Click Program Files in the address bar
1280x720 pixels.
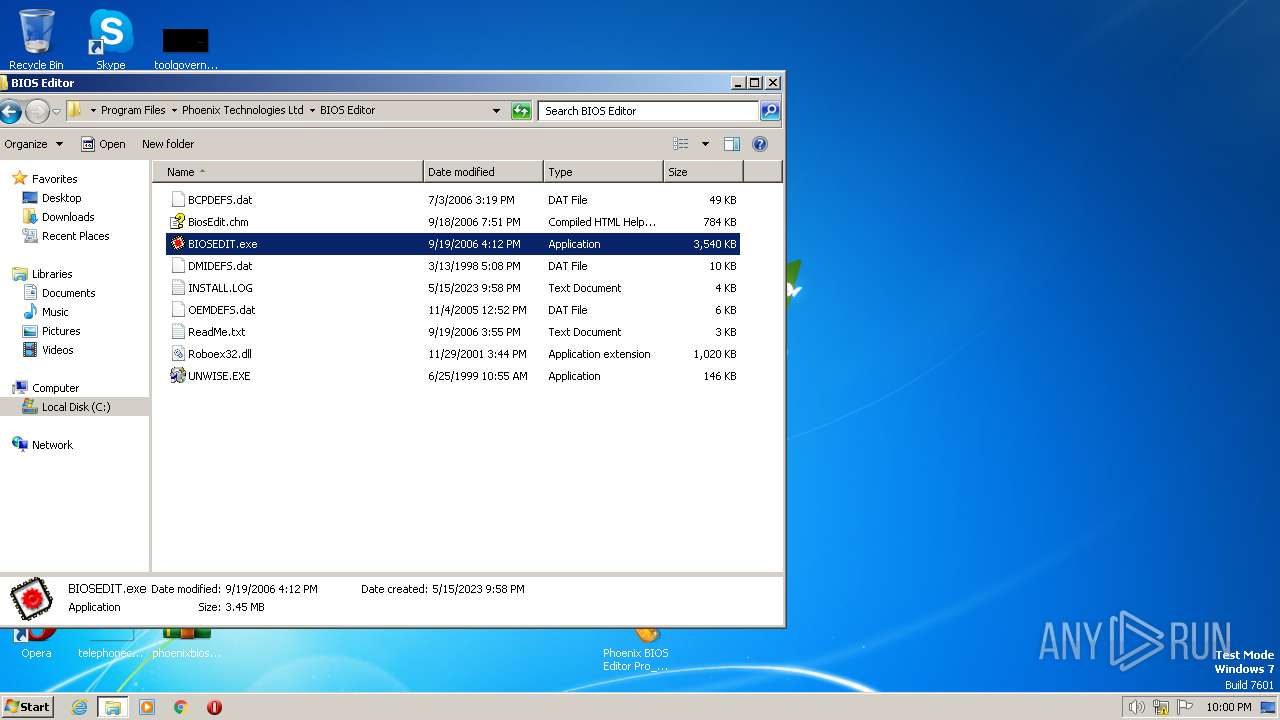[133, 111]
